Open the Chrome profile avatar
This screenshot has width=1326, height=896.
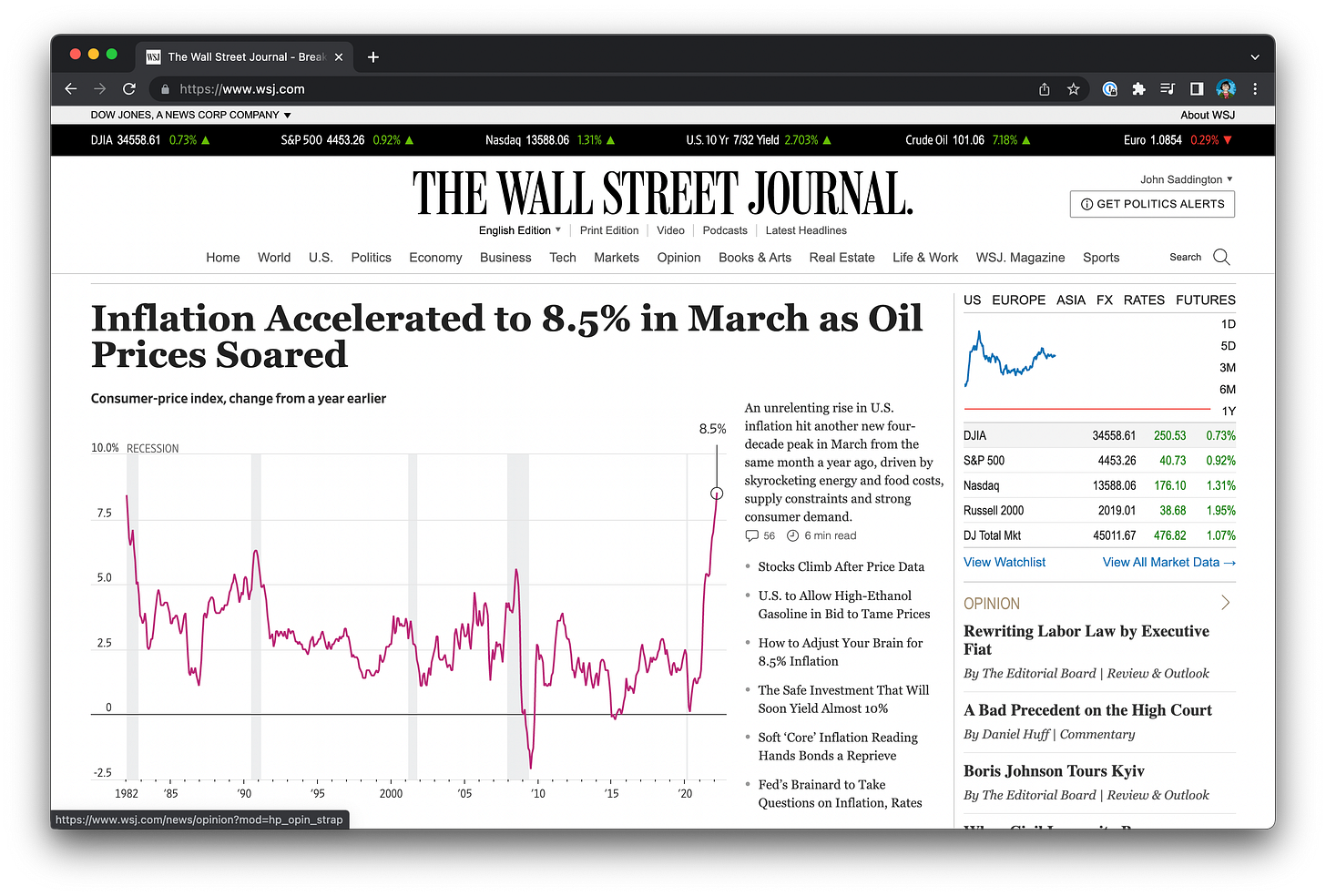[1226, 89]
